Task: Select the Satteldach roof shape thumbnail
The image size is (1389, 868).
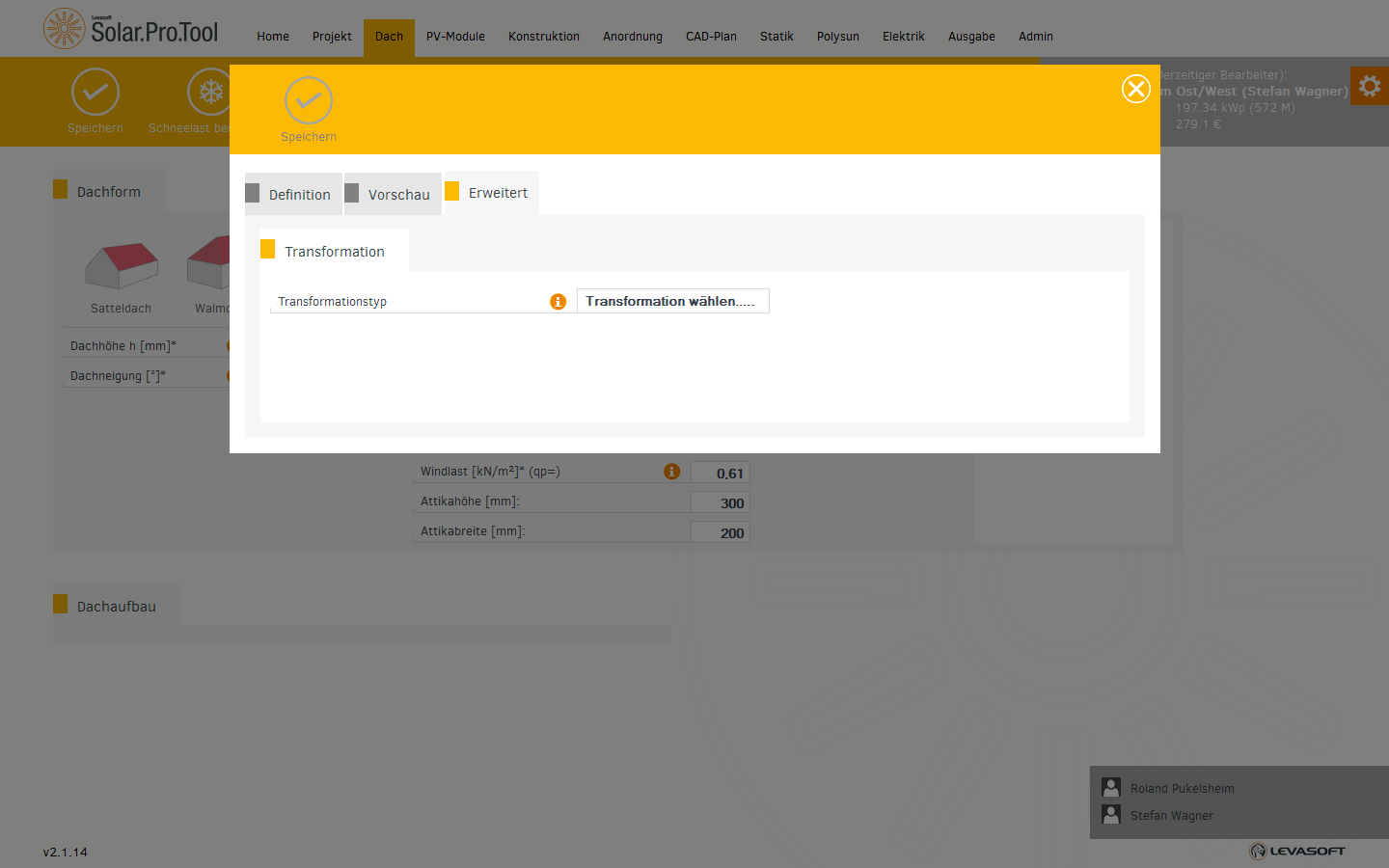Action: tap(122, 266)
